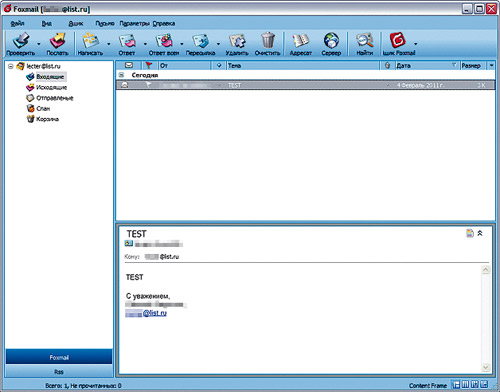
Task: Open the Файл menu
Action: click(x=17, y=23)
